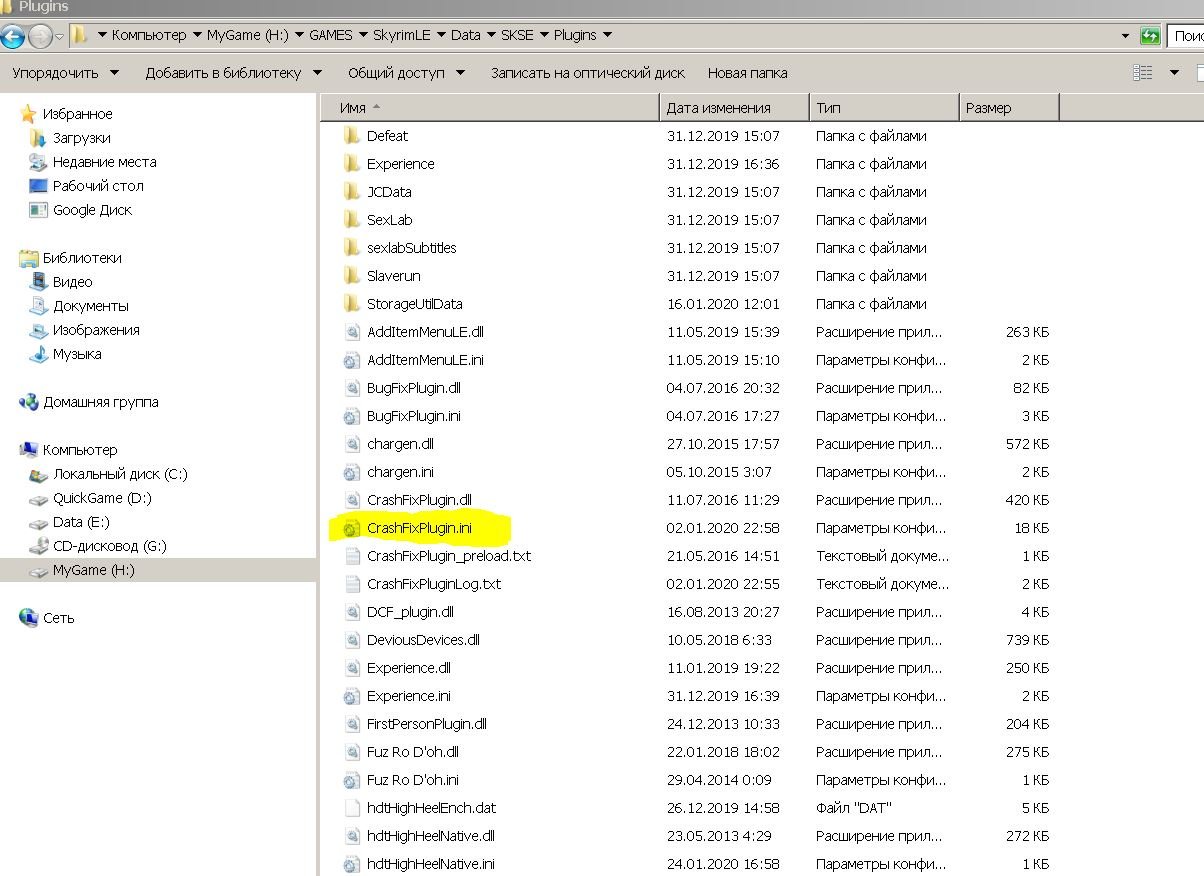This screenshot has width=1204, height=876.
Task: Expand the Добавить в библиотеку dropdown
Action: click(233, 73)
